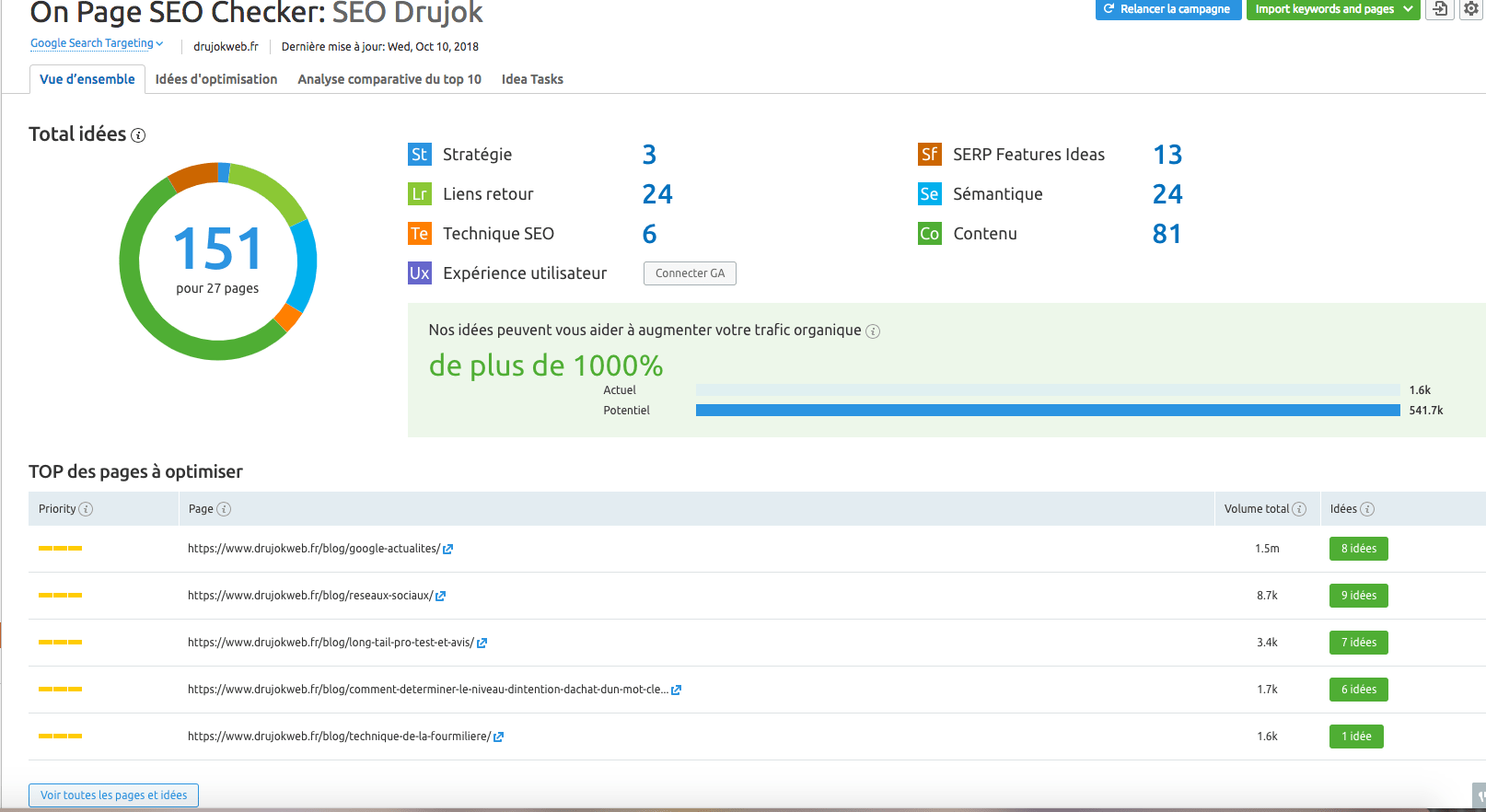Click the Volume total column header
Image resolution: width=1486 pixels, height=812 pixels.
tap(1267, 509)
